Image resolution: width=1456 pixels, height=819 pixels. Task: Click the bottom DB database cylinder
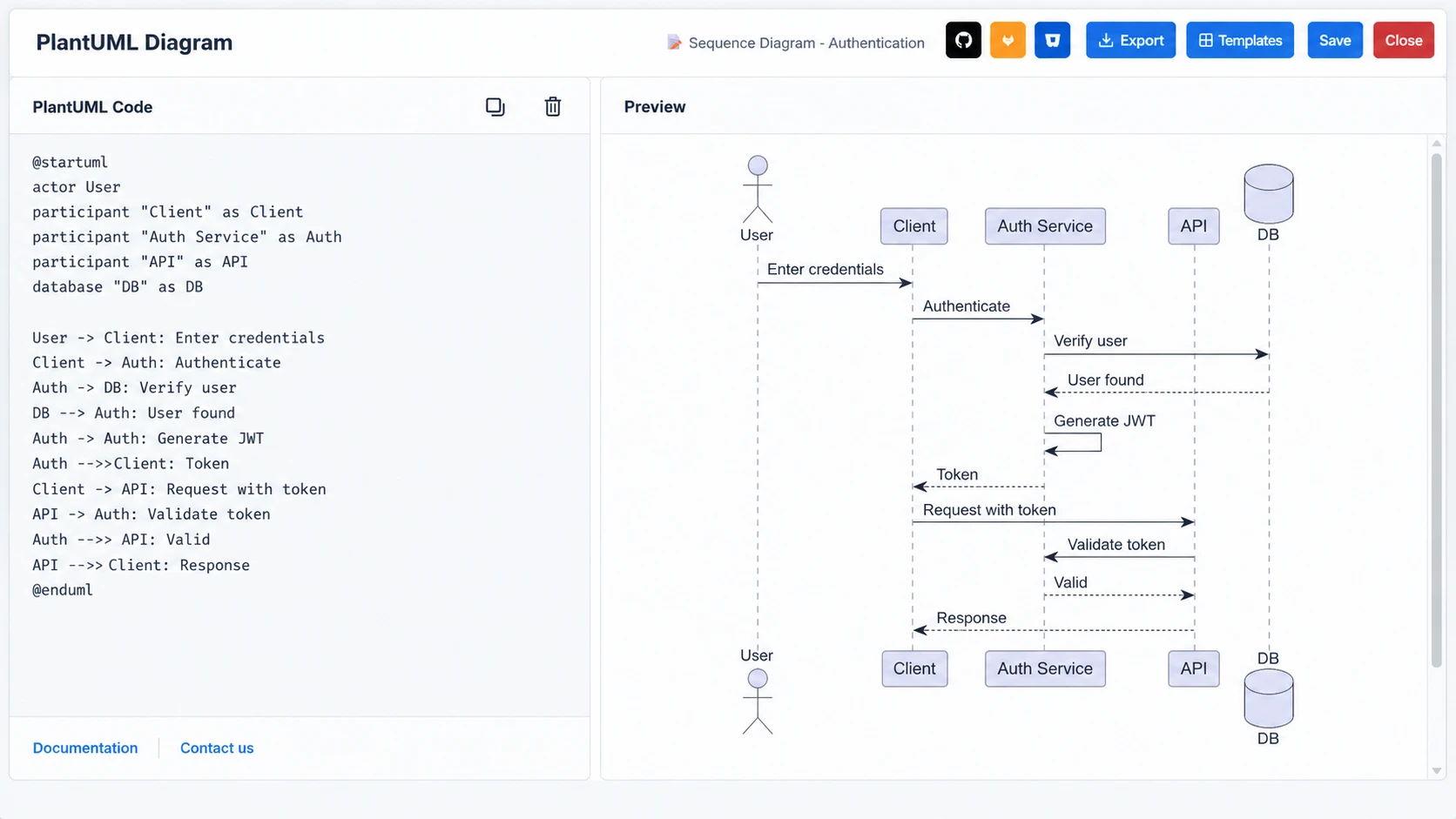(1269, 699)
